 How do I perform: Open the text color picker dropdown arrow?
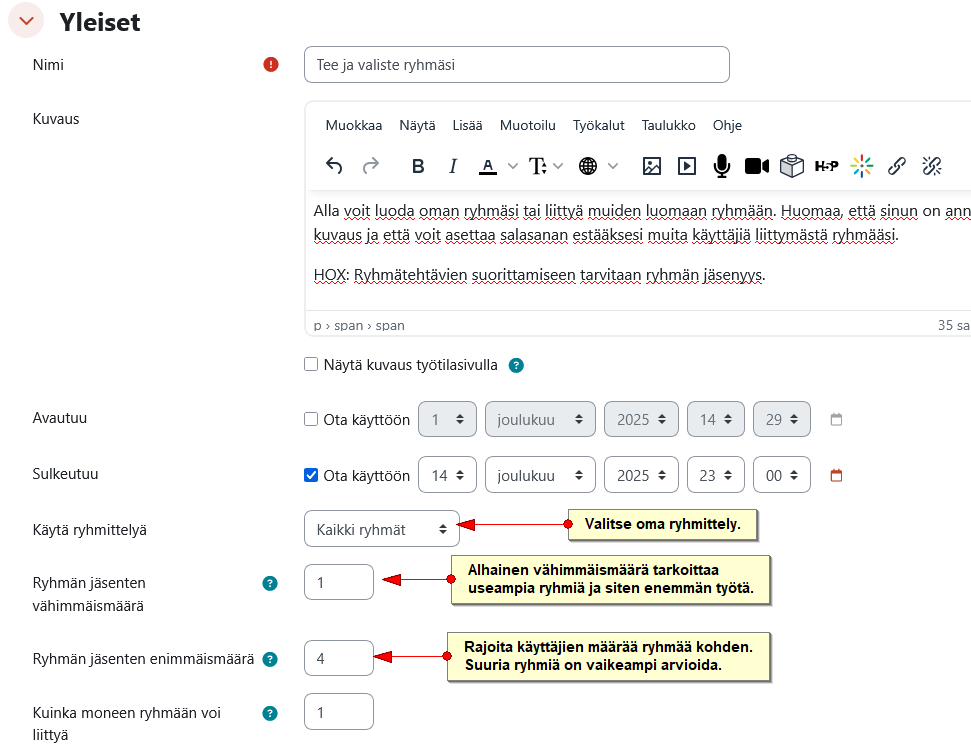(x=513, y=166)
